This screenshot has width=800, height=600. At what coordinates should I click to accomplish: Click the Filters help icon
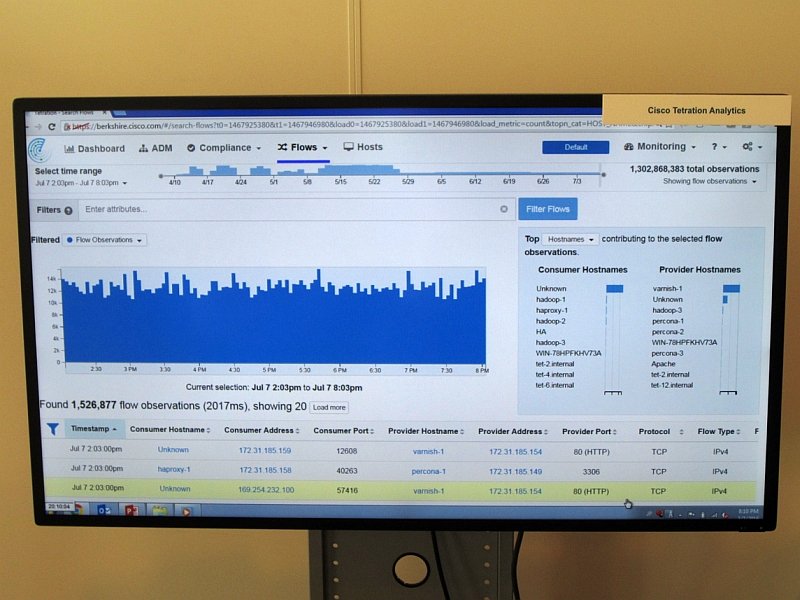point(68,210)
